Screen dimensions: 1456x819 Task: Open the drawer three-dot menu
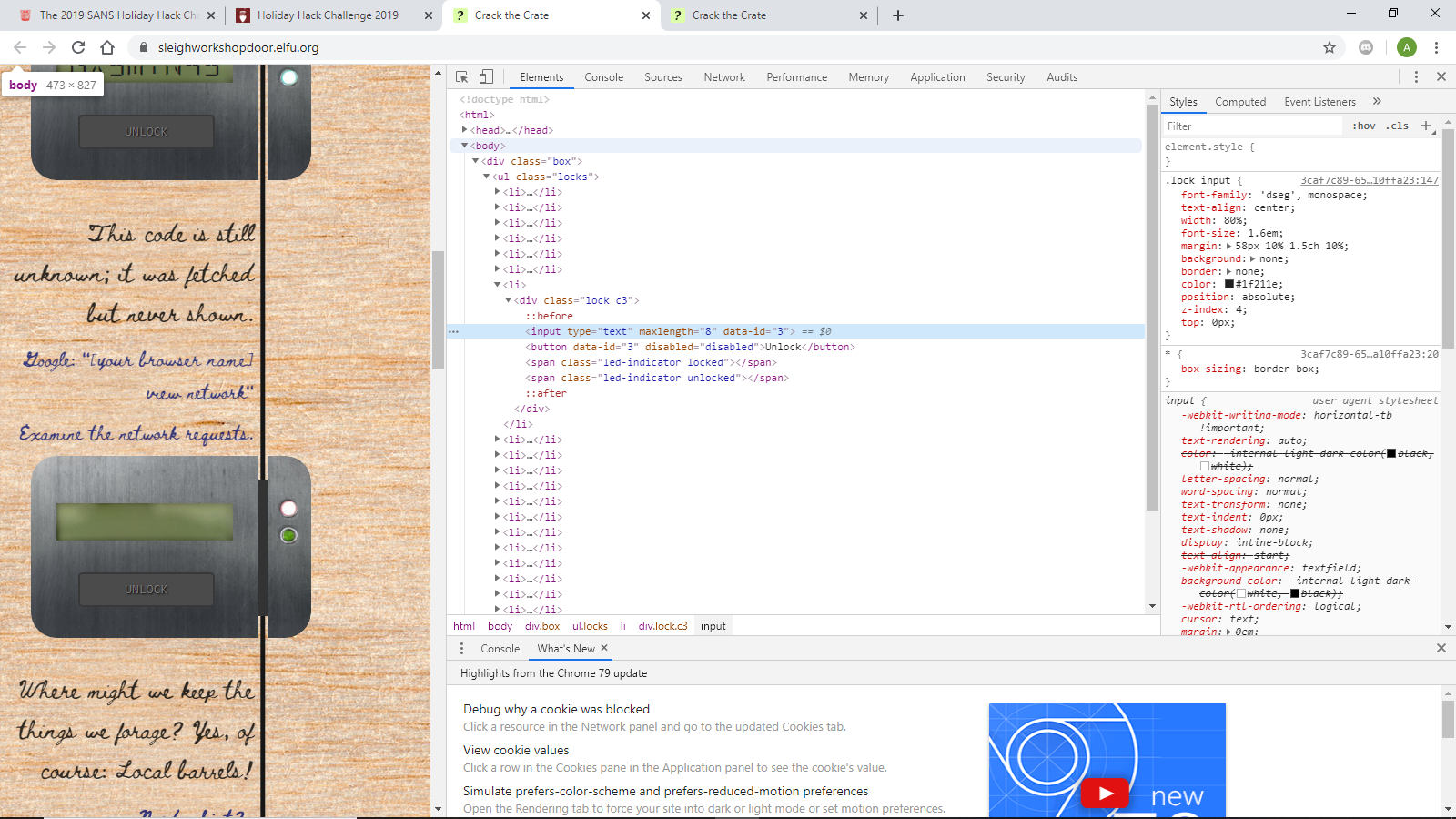[x=461, y=648]
